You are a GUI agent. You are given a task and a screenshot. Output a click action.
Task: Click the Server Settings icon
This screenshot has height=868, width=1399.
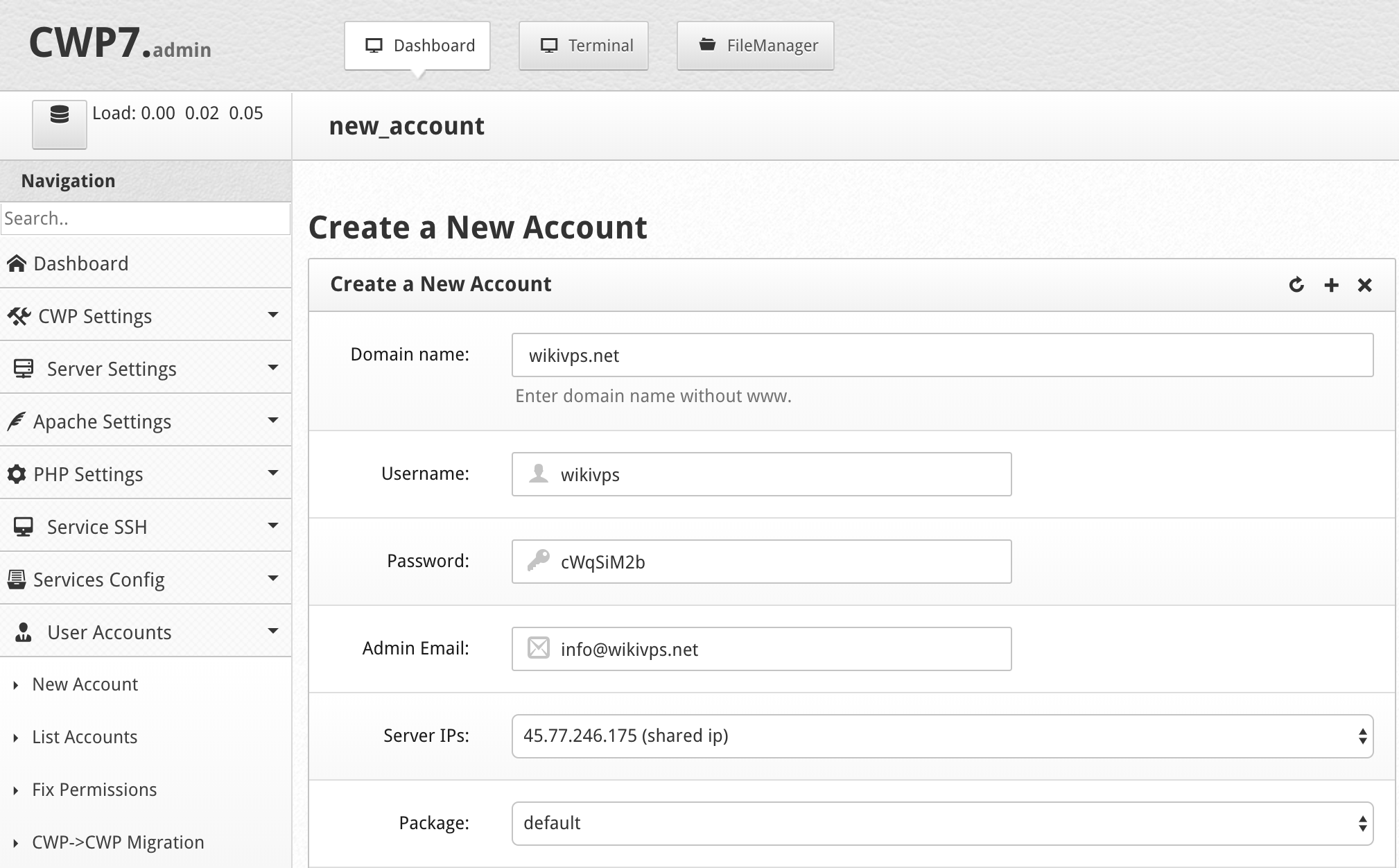pyautogui.click(x=24, y=369)
